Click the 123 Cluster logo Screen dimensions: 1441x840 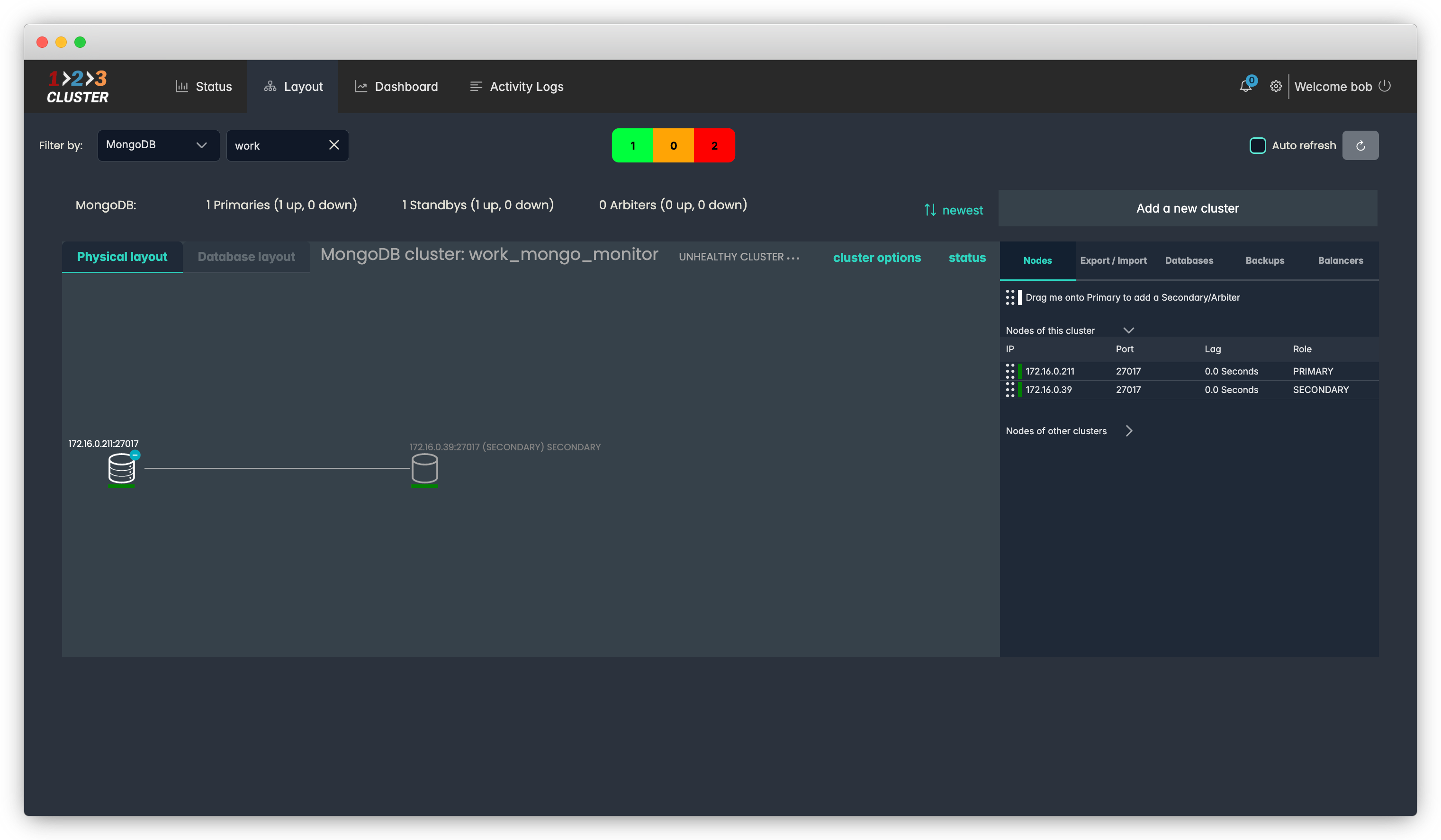[78, 87]
